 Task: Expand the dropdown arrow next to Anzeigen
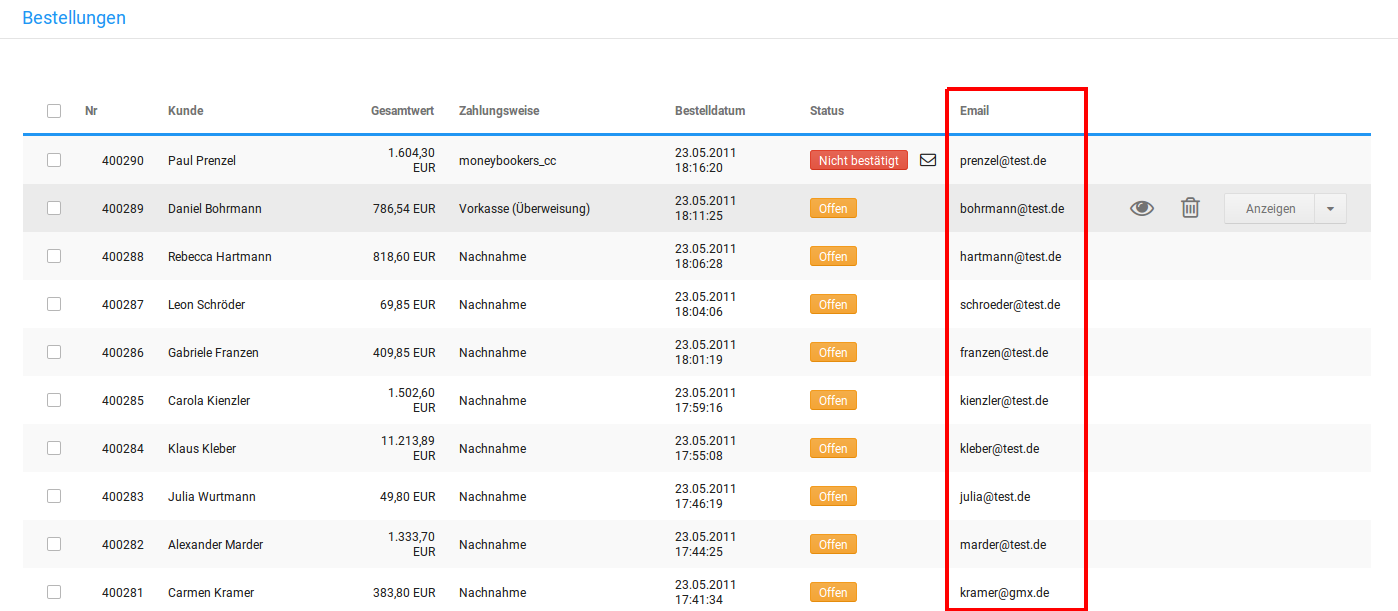[1330, 209]
